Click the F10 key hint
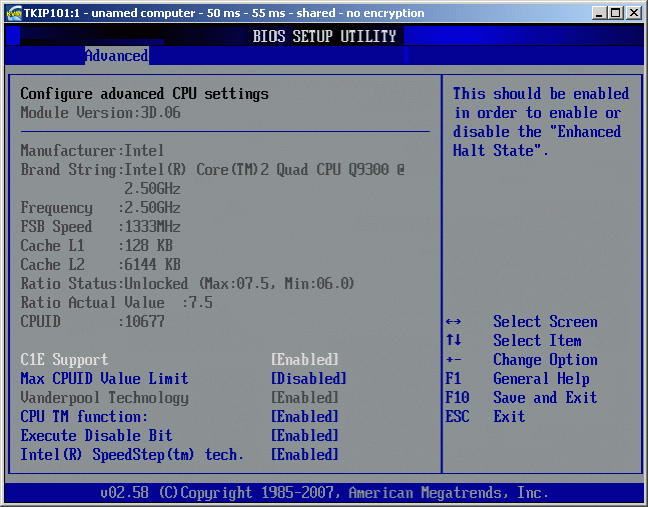 457,398
